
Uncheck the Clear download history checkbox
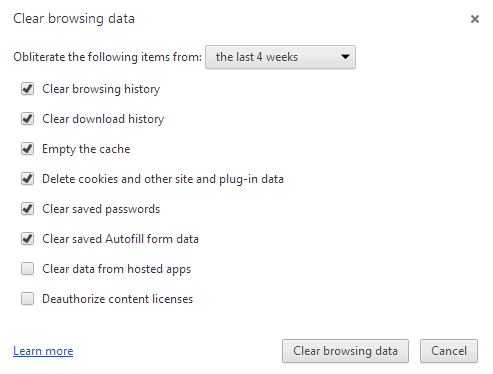27,119
